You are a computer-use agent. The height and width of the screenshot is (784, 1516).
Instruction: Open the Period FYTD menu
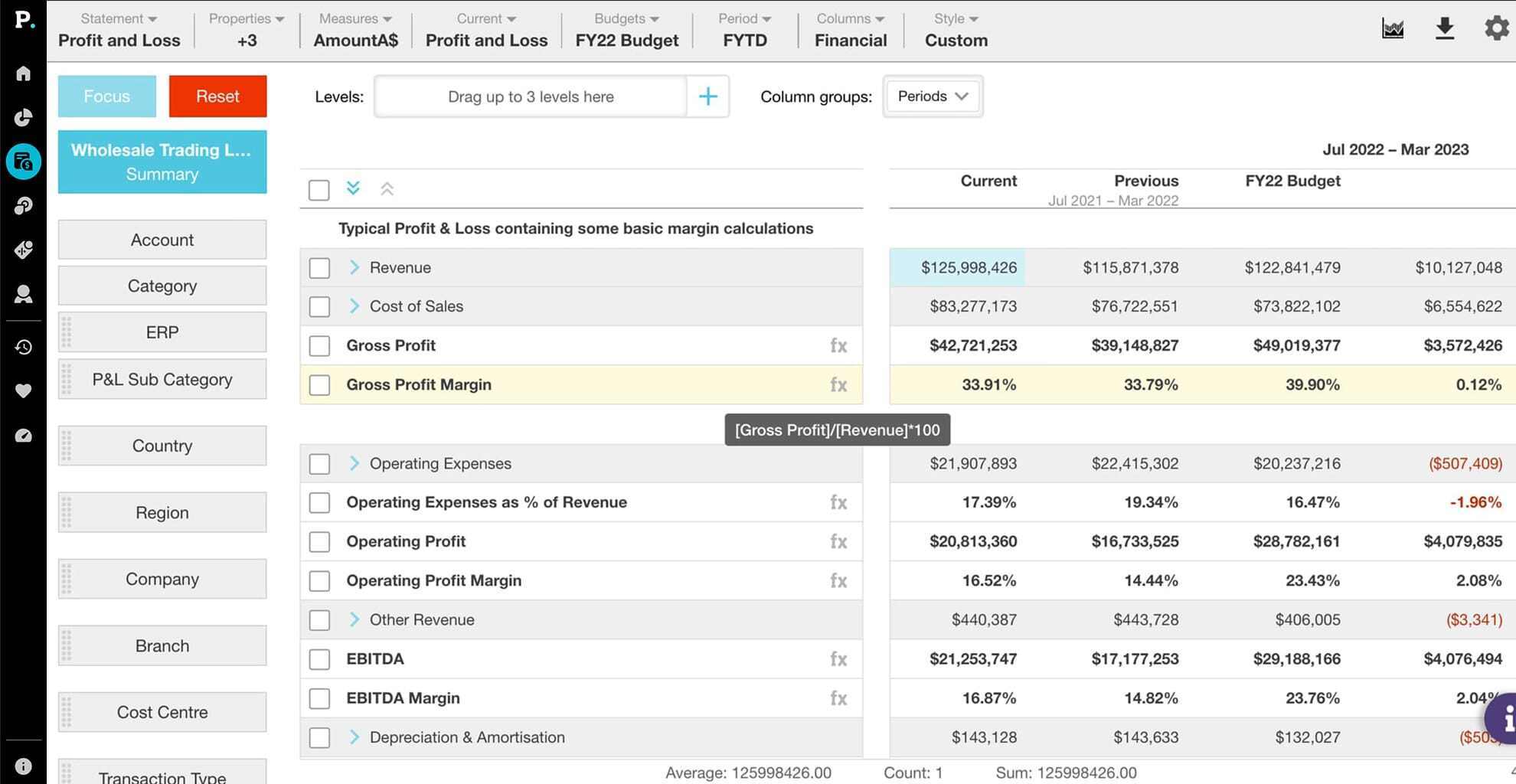coord(744,30)
